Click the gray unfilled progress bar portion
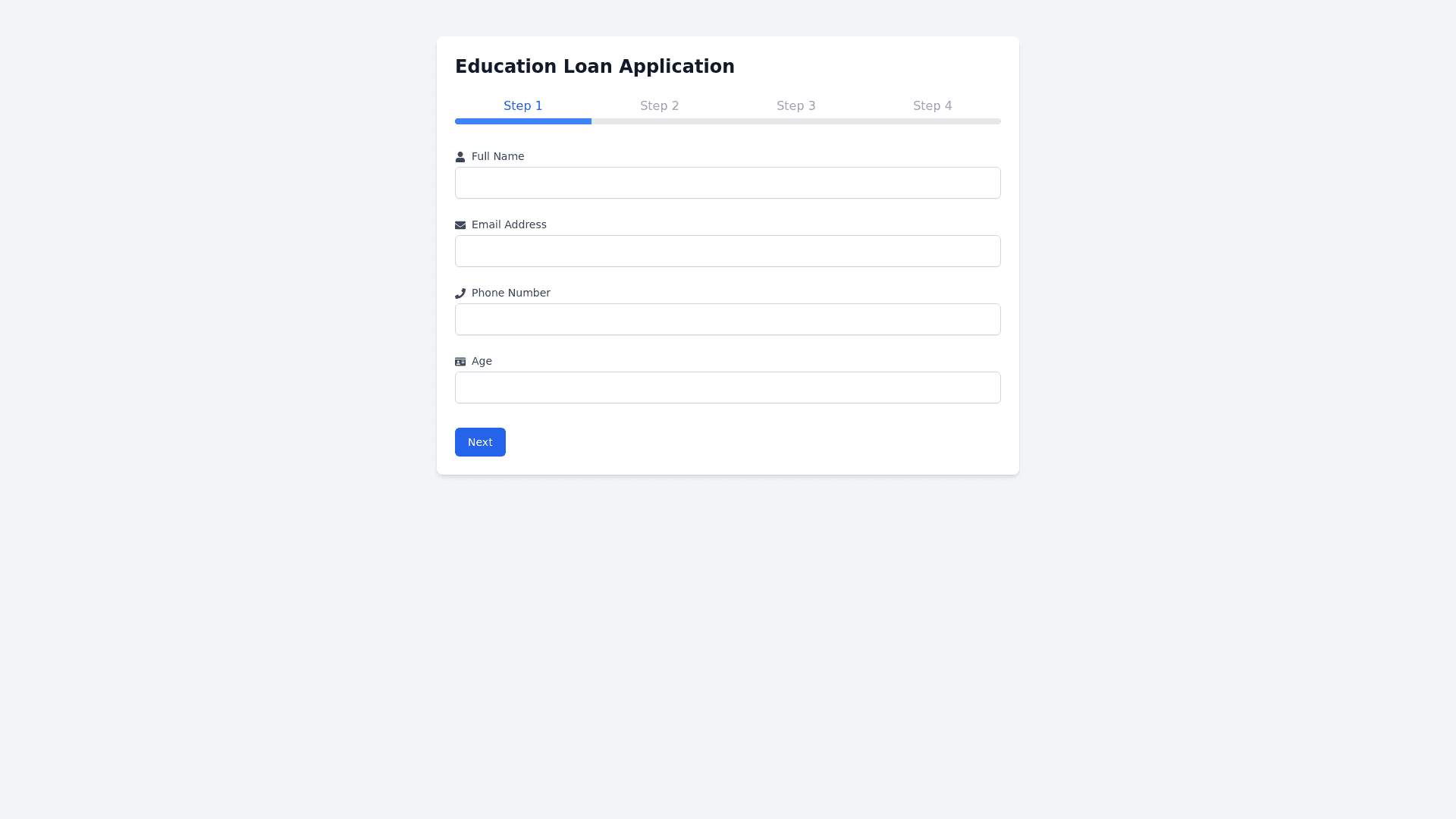This screenshot has width=1456, height=819. coord(796,121)
